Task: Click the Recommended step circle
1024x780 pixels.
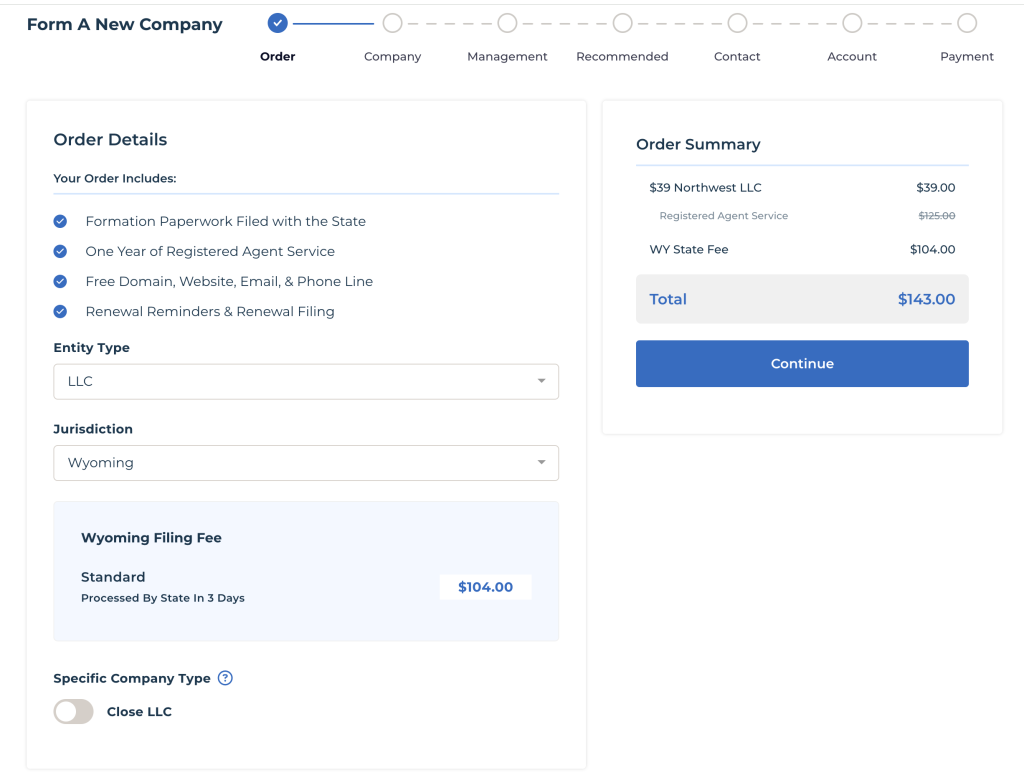Action: 622,23
